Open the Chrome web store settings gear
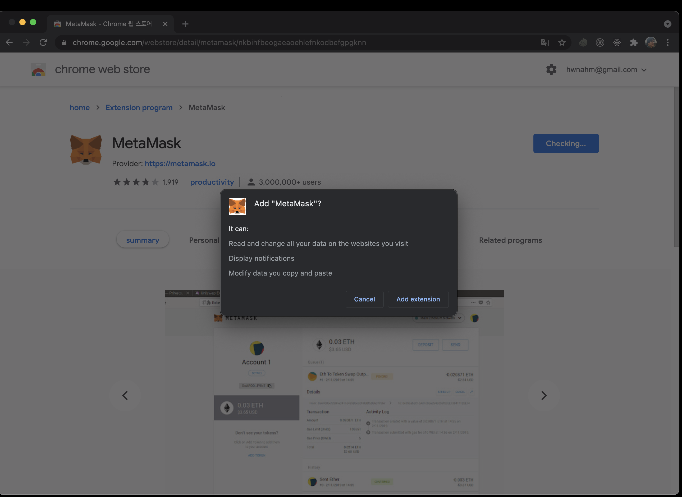 (x=551, y=70)
